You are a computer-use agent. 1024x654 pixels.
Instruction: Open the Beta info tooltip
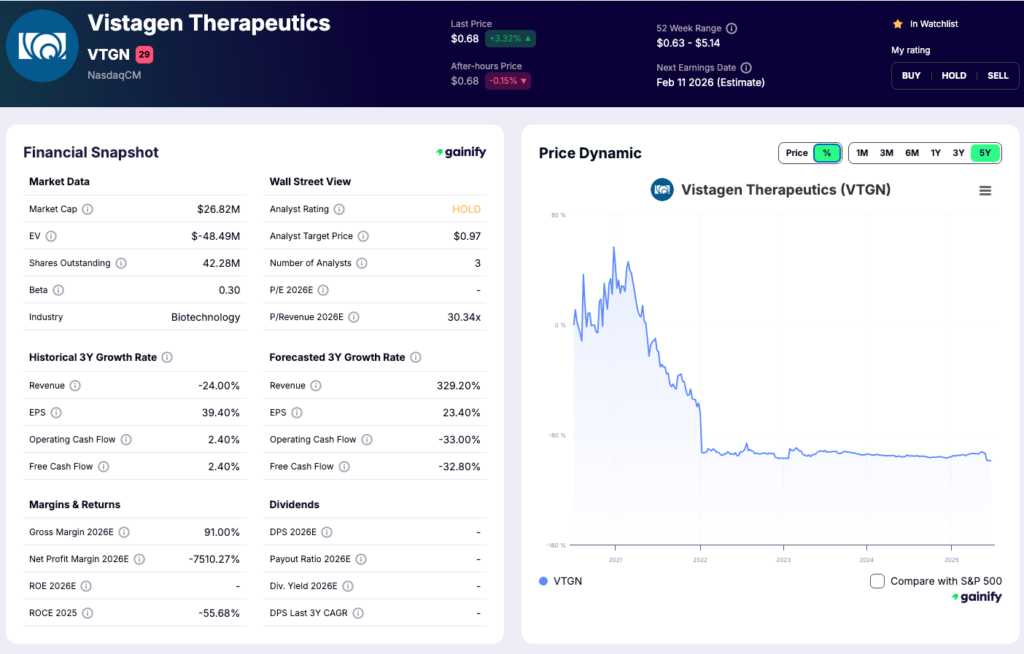click(58, 289)
